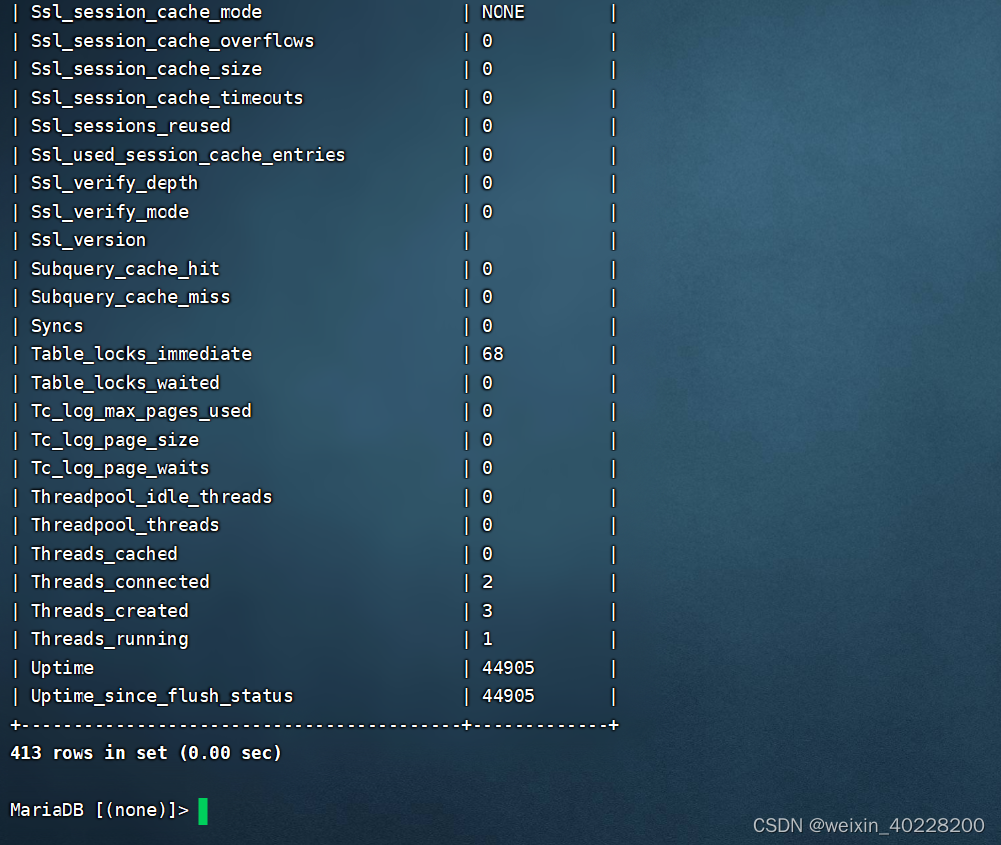This screenshot has height=845, width=1001.
Task: Select the value 1 for Threads_running
Action: [x=487, y=639]
